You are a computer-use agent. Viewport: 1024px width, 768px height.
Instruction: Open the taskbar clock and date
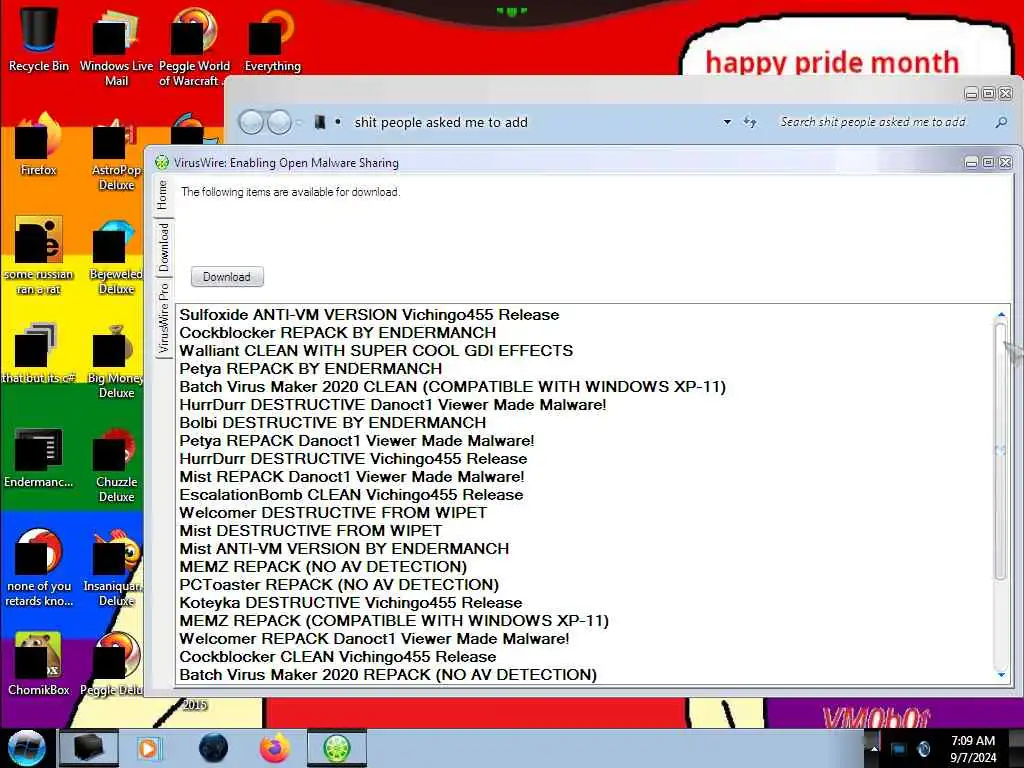973,749
